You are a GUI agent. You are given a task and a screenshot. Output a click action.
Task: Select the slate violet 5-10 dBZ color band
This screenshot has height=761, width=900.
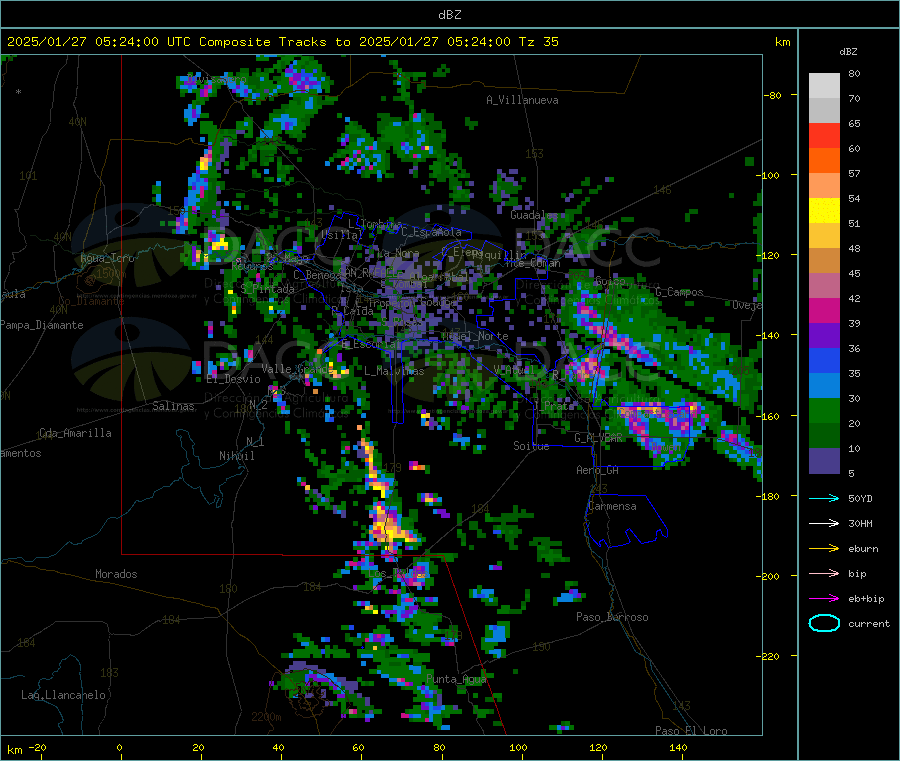(x=824, y=461)
